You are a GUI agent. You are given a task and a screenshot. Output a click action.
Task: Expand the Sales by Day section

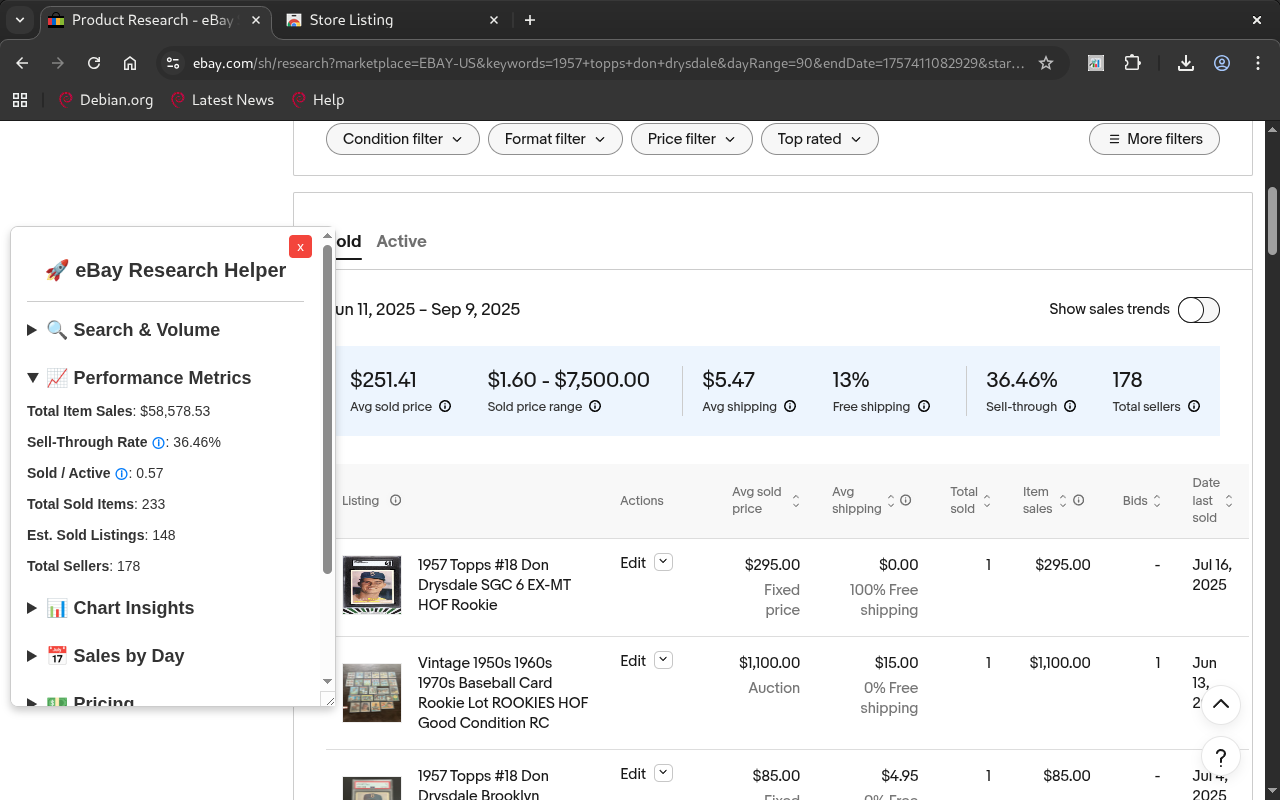point(105,656)
